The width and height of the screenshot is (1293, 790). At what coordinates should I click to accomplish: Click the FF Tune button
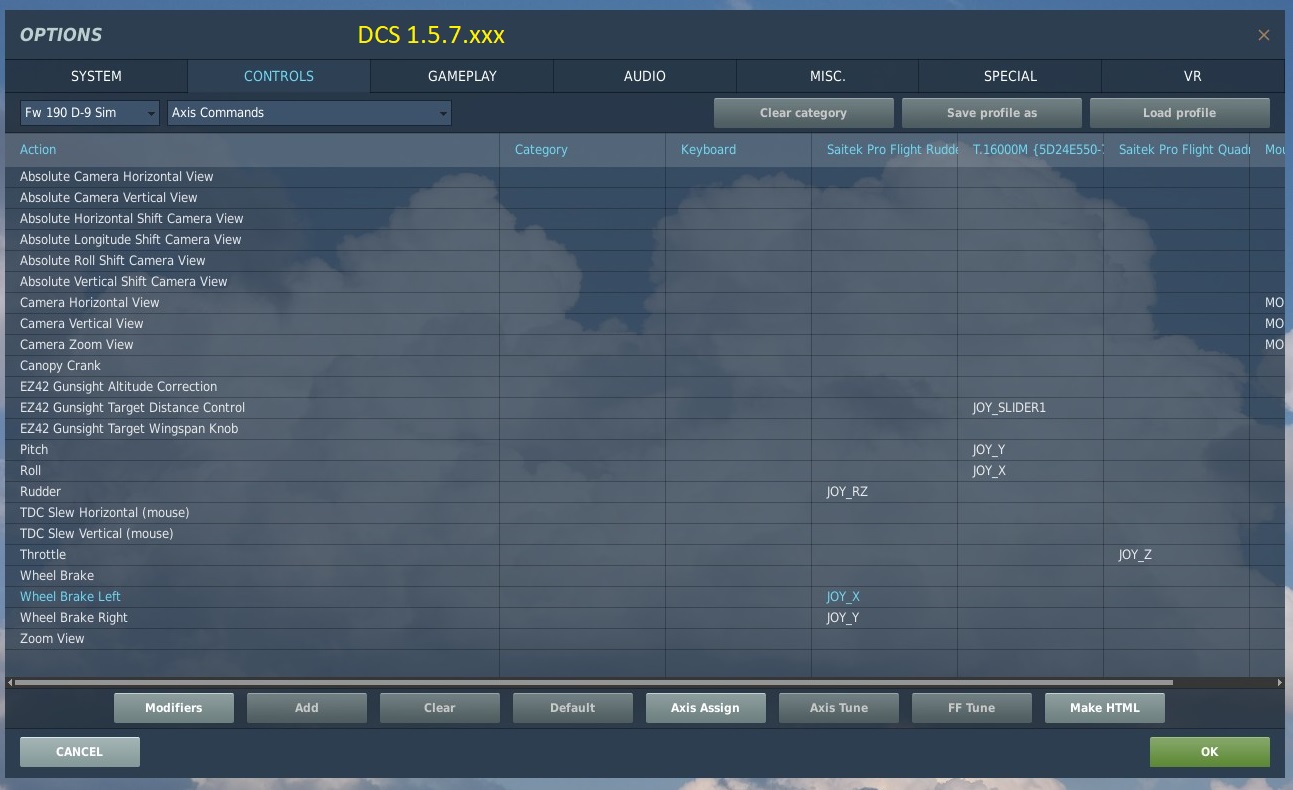[971, 708]
